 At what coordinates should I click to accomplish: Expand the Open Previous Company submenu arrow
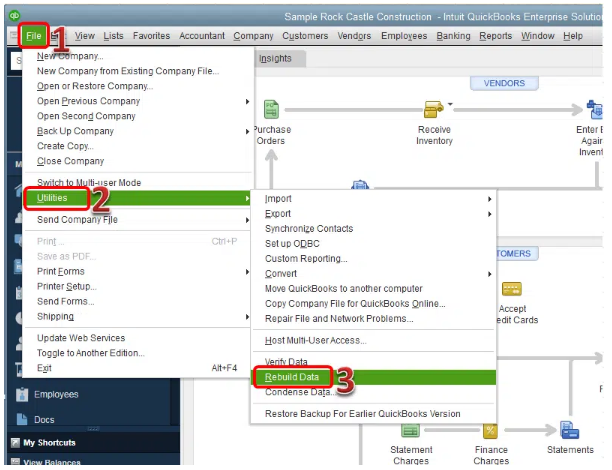click(247, 102)
